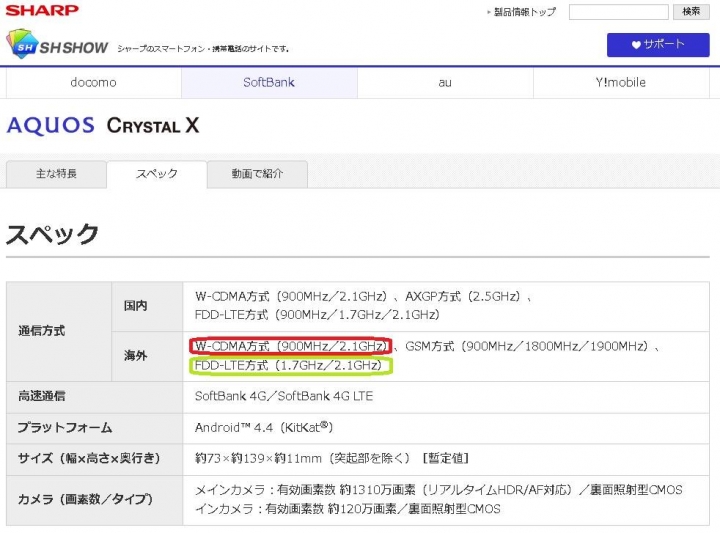Select the 通信方式 row header

pyautogui.click(x=59, y=331)
